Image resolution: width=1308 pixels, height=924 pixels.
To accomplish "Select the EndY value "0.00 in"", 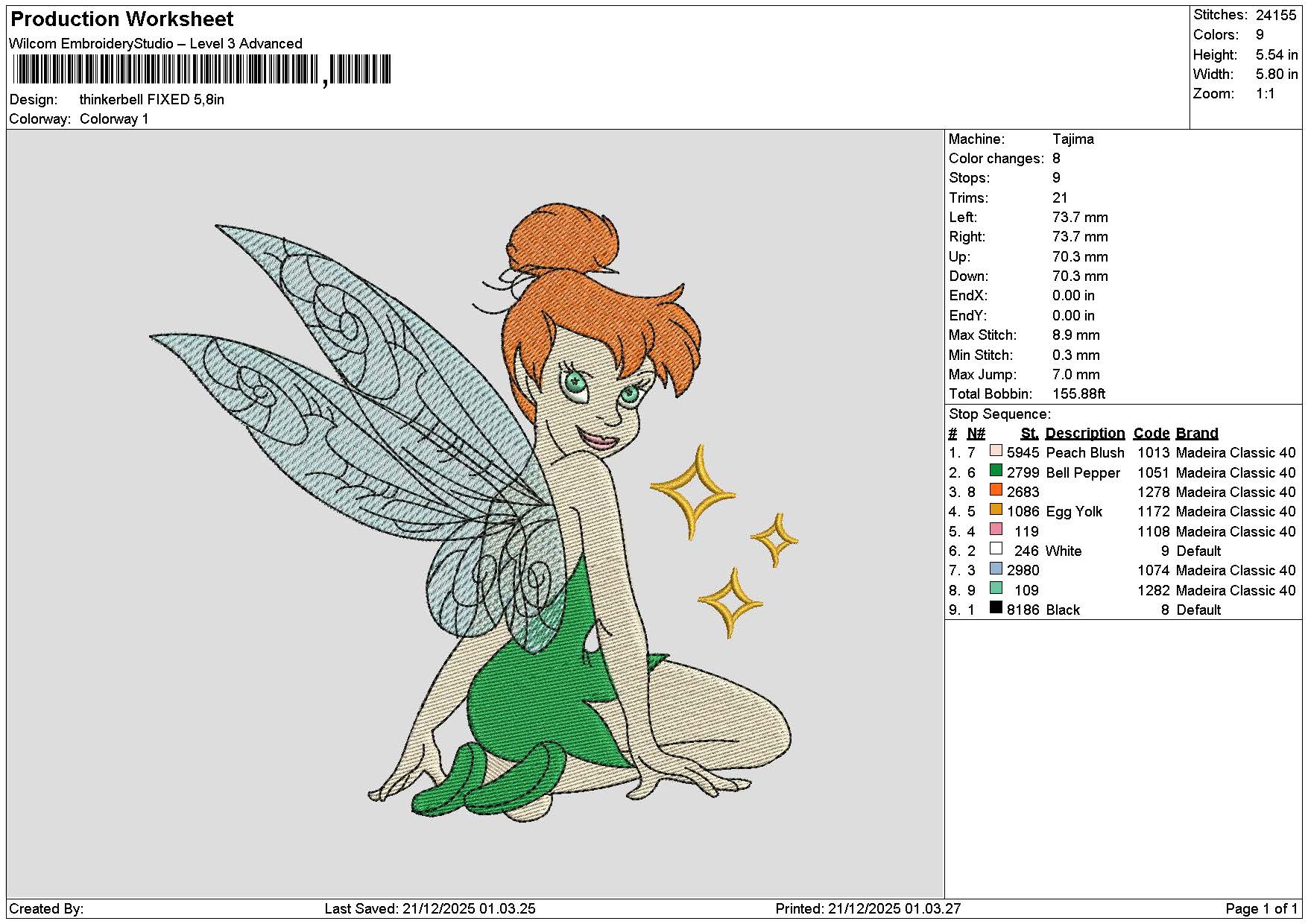I will [1073, 316].
